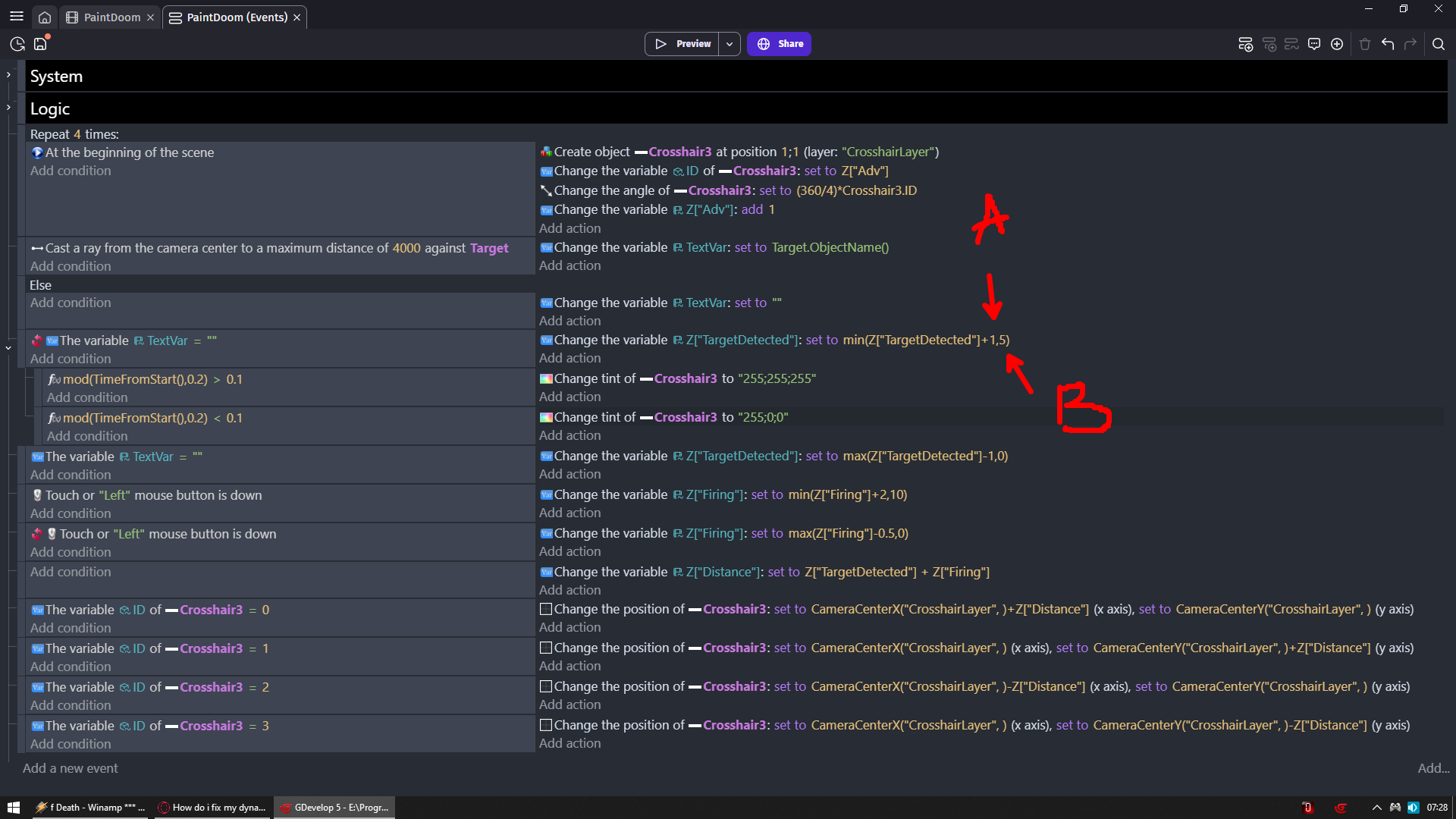Click the tint icon for 255;0;0 action
The image size is (1456, 819).
[545, 417]
